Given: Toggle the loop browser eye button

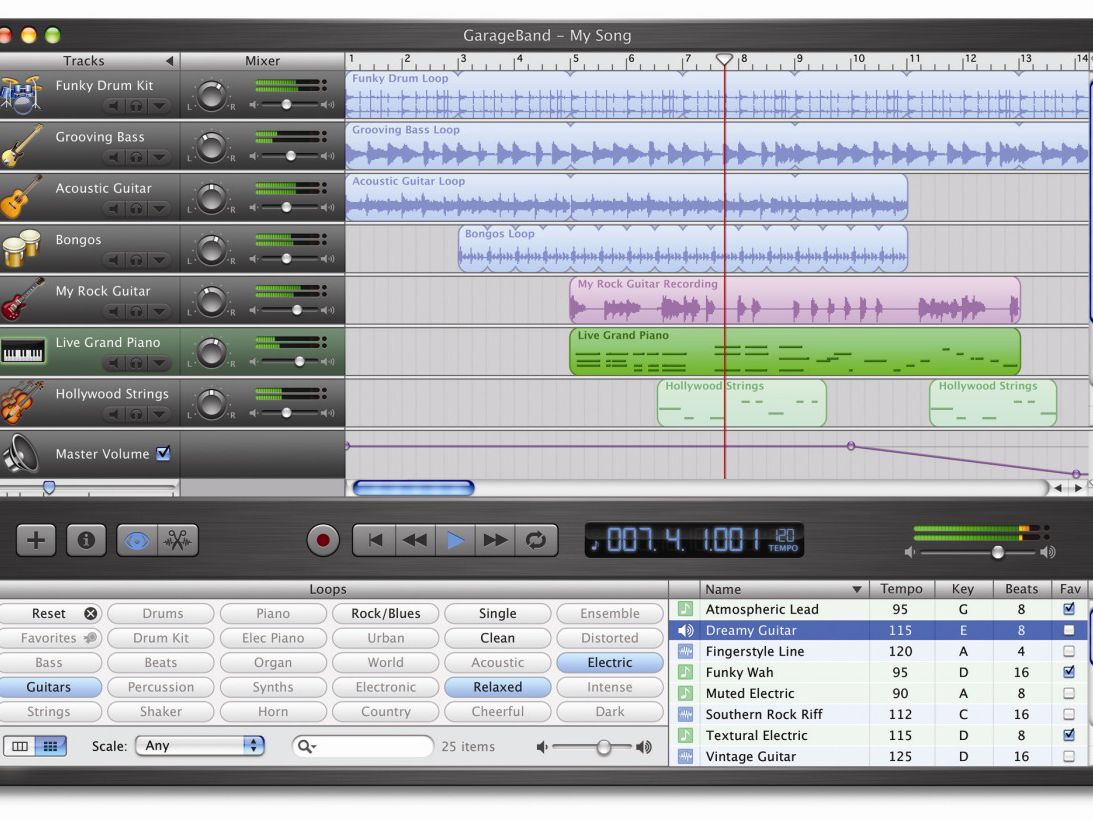Looking at the screenshot, I should (137, 540).
